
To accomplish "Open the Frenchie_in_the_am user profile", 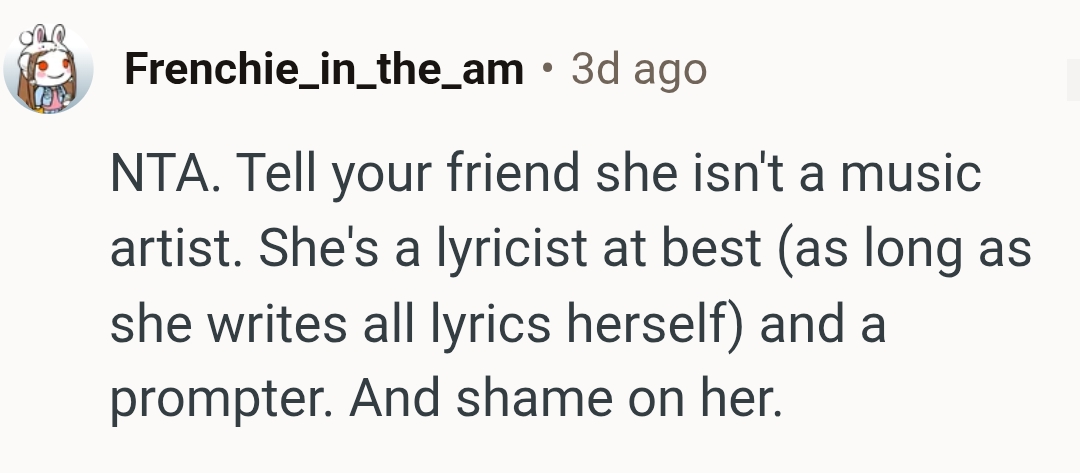I will tap(323, 69).
